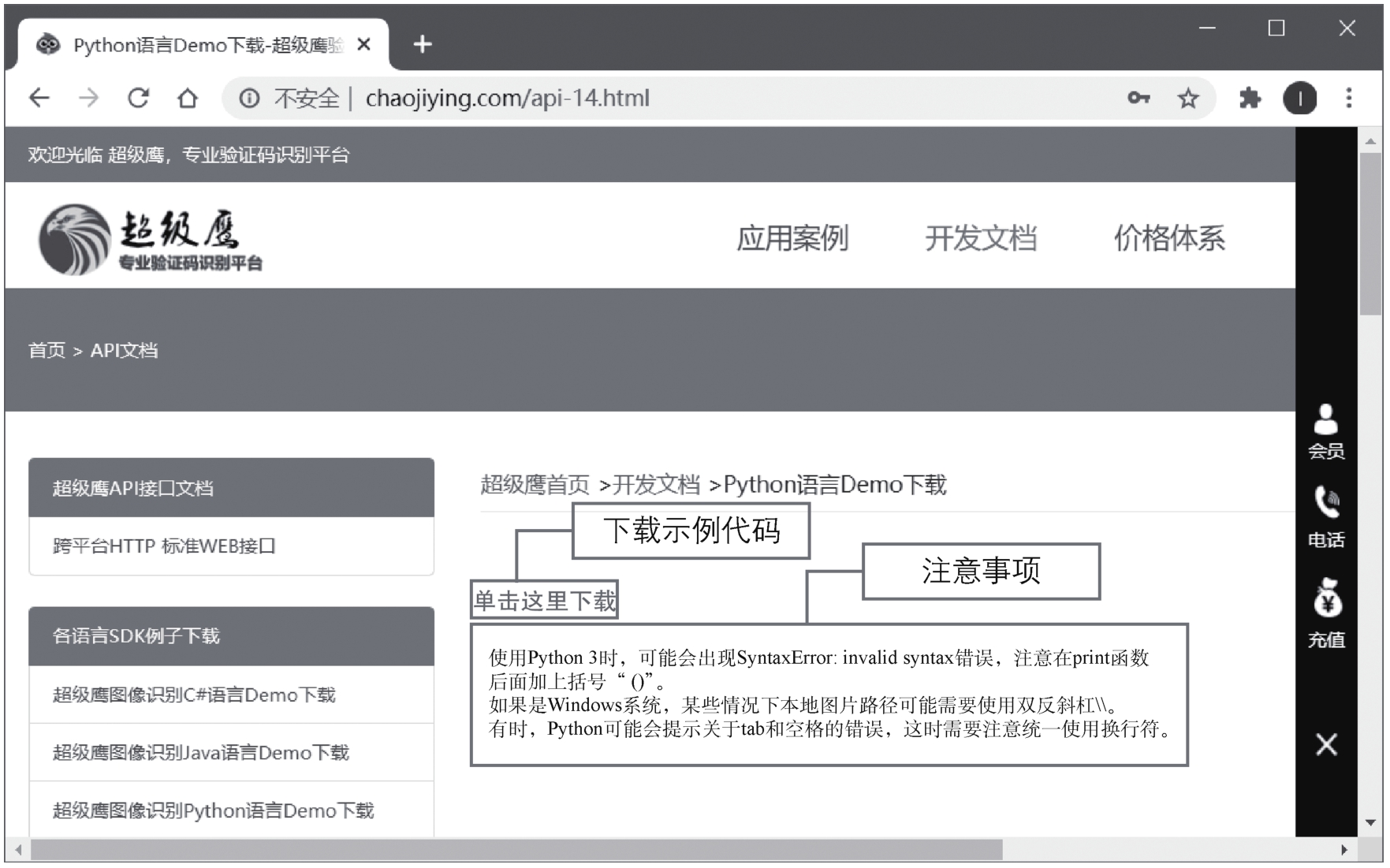Bookmark this page with the star icon
The height and width of the screenshot is (868, 1390).
click(x=1187, y=98)
